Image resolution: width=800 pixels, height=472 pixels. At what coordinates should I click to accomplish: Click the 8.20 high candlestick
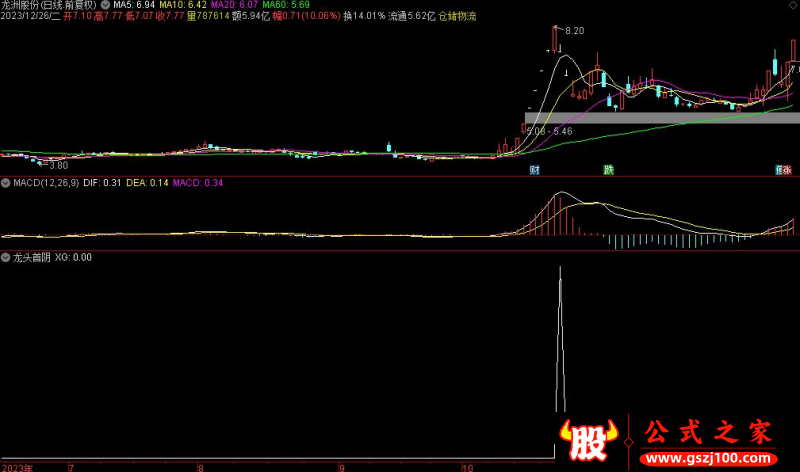555,39
